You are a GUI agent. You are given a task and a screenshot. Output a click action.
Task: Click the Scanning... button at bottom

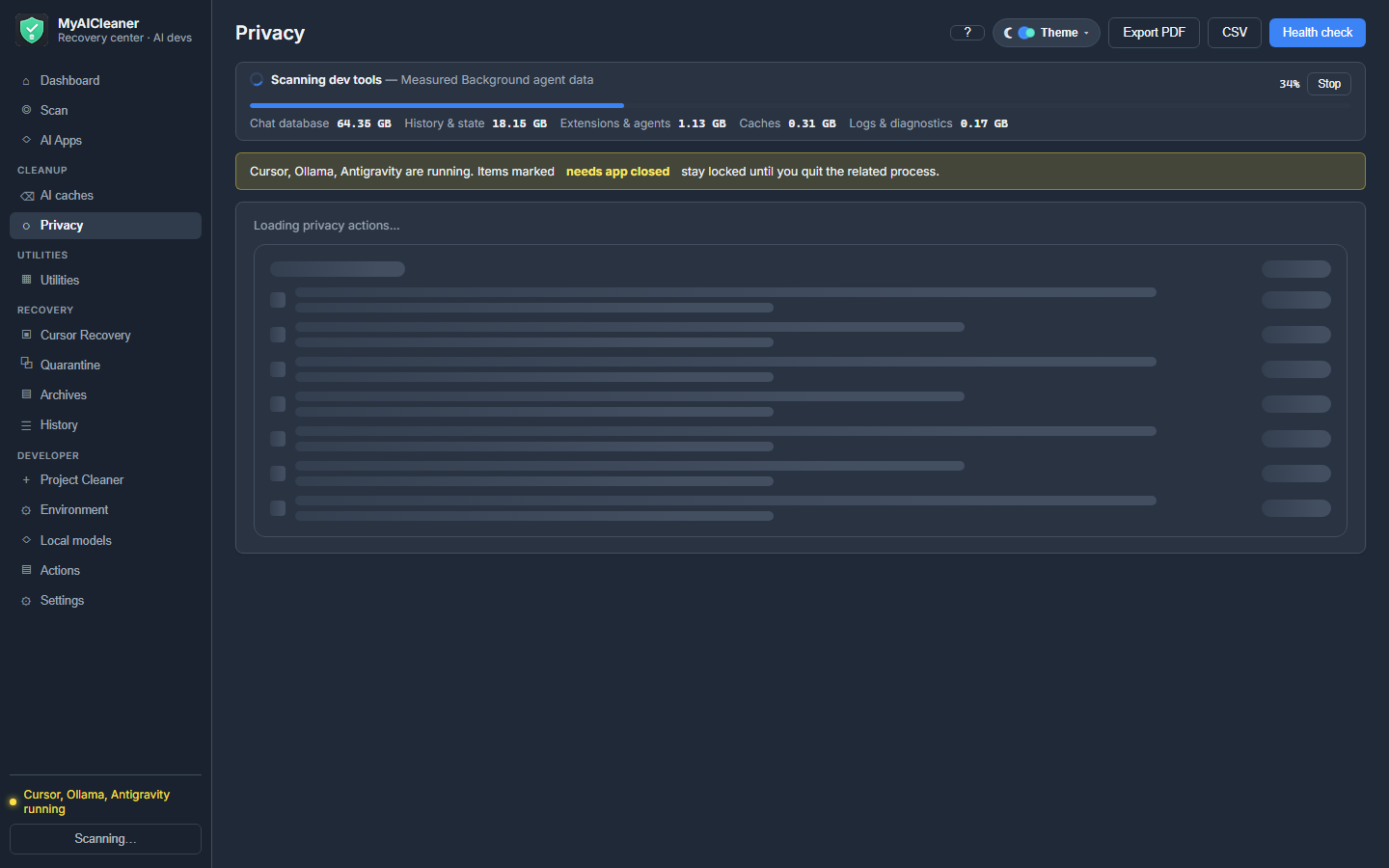105,839
